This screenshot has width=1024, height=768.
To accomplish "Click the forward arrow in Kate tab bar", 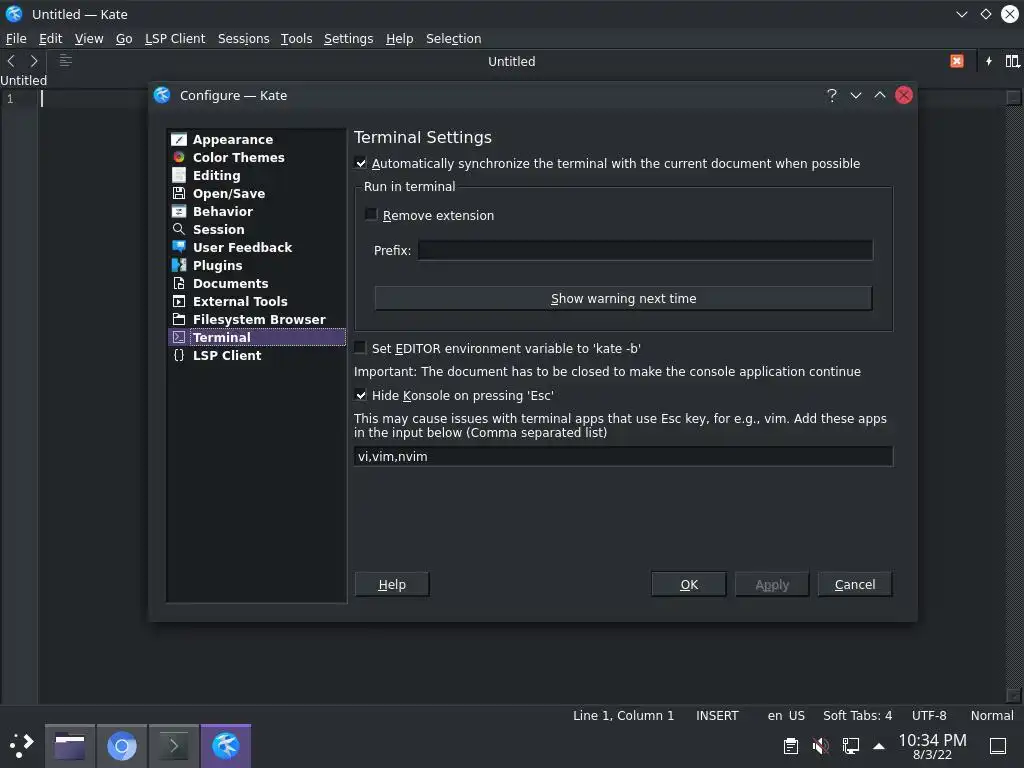I will point(34,61).
